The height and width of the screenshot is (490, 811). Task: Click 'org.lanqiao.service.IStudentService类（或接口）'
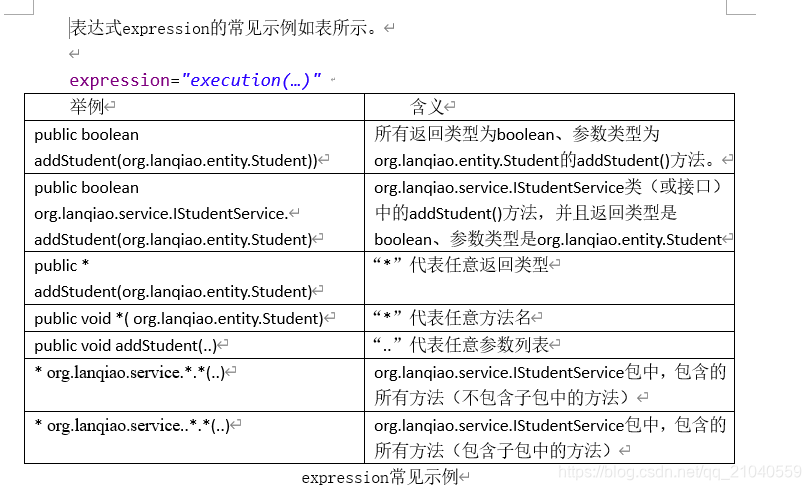coord(548,187)
